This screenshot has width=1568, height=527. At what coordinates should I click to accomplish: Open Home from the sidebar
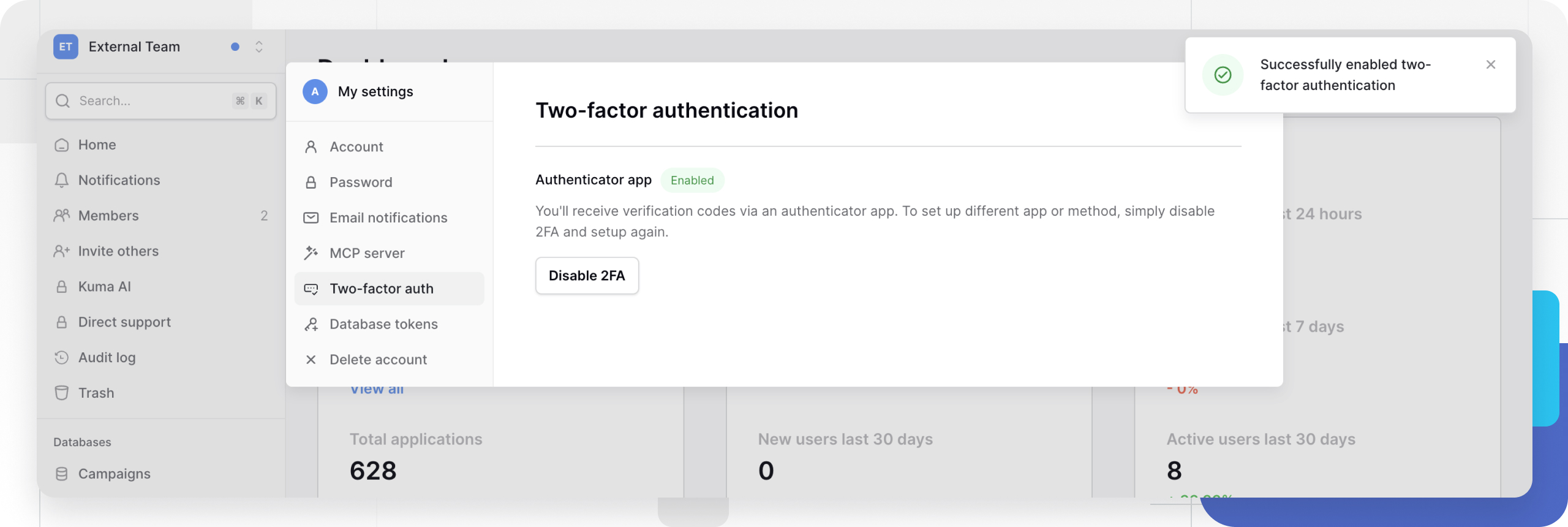(97, 145)
